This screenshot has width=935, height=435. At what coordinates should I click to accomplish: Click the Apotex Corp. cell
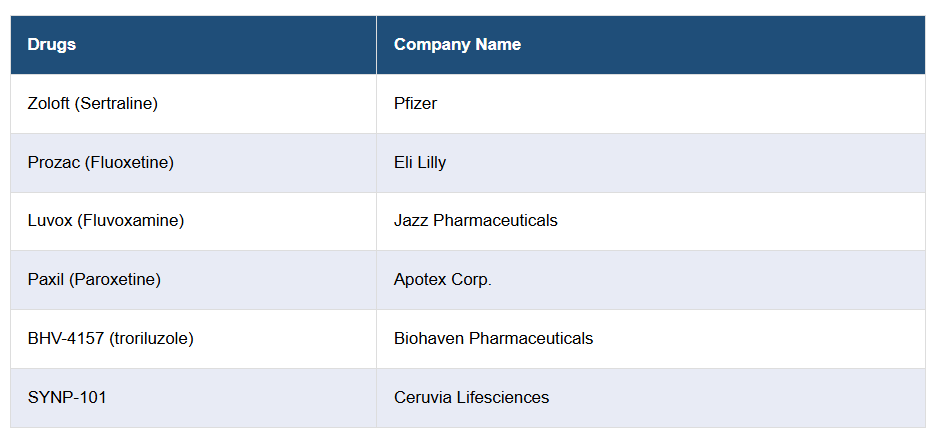coord(443,280)
